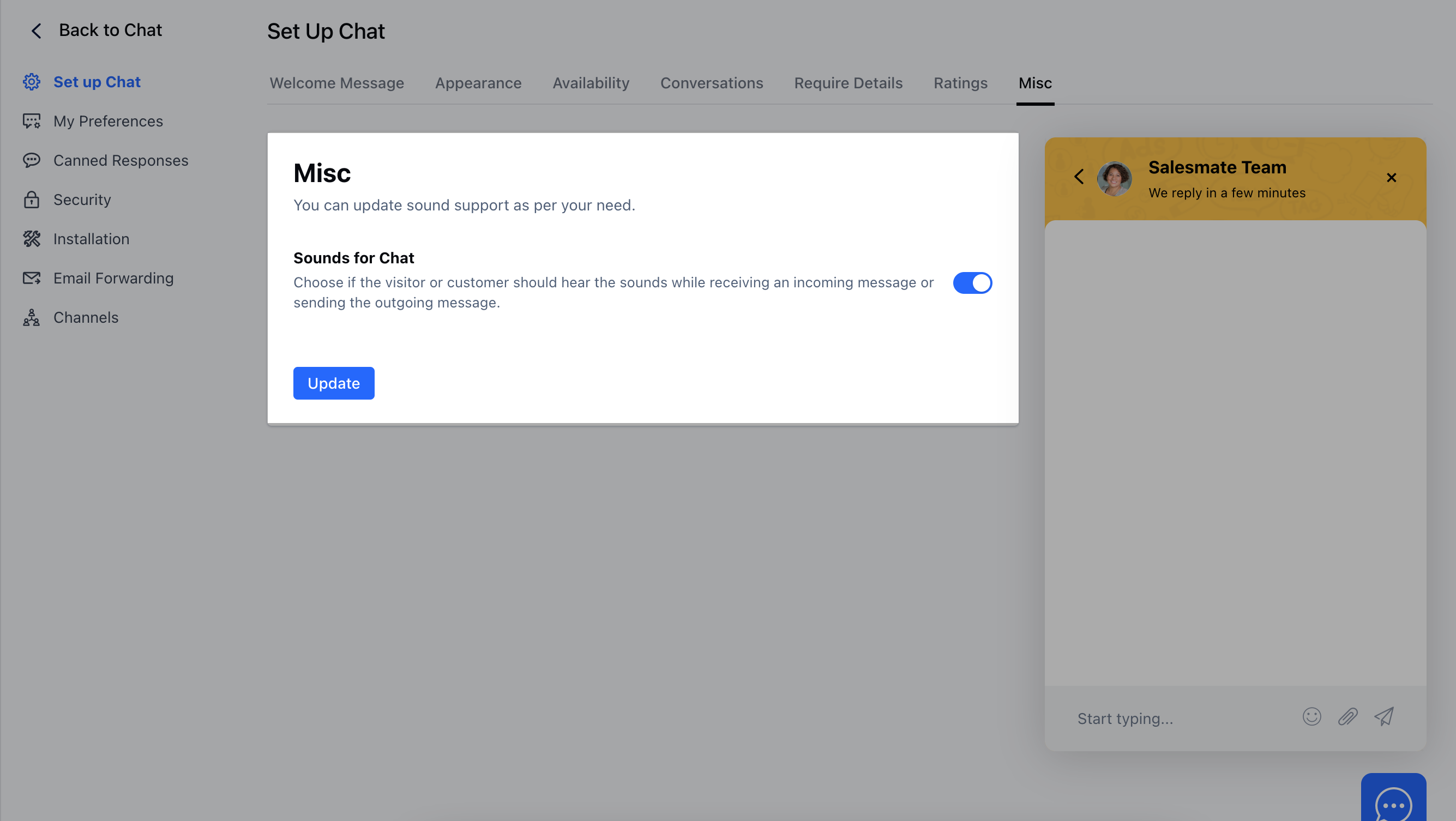Select the Require Details tab
Screen dimensions: 1456x821
848,83
